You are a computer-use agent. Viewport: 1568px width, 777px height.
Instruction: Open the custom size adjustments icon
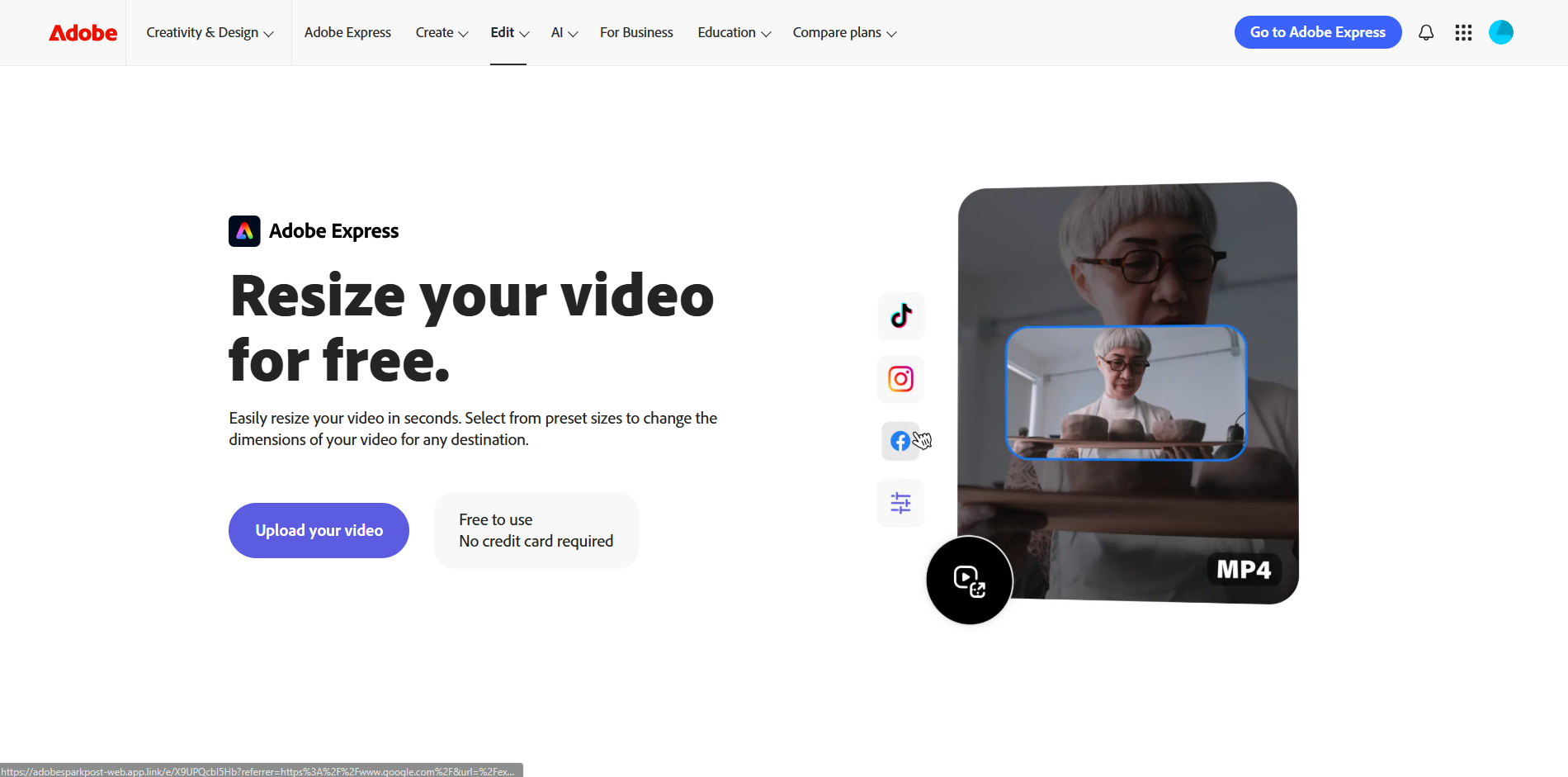click(x=900, y=503)
